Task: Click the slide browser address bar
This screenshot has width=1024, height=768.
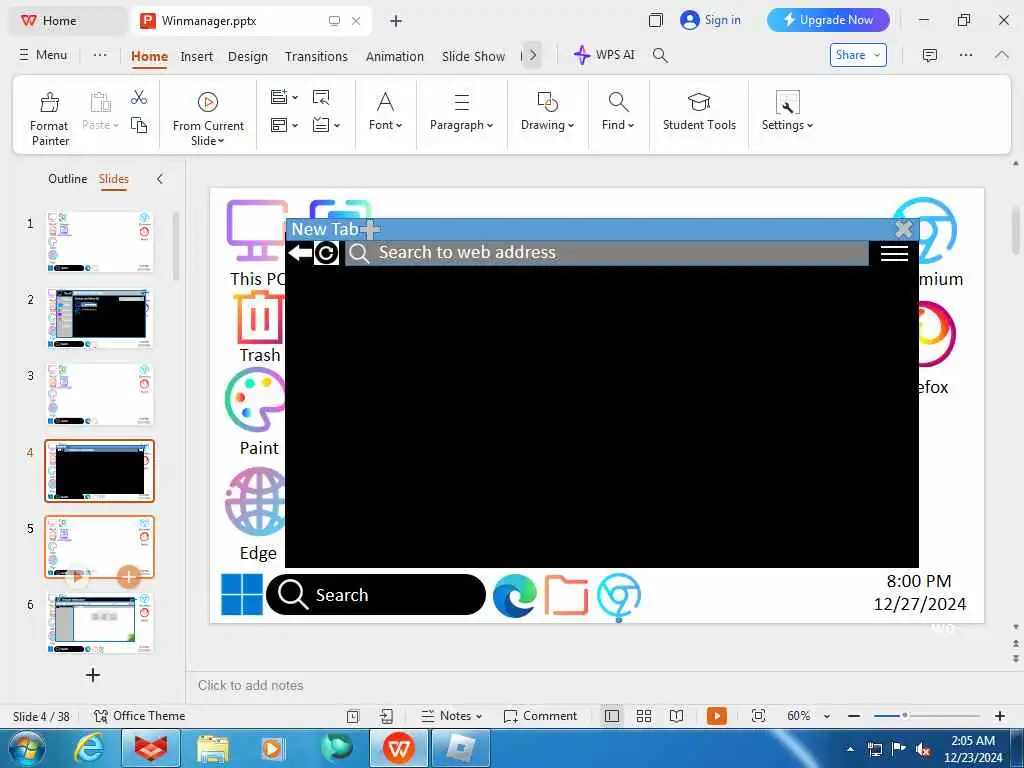Action: [x=607, y=253]
